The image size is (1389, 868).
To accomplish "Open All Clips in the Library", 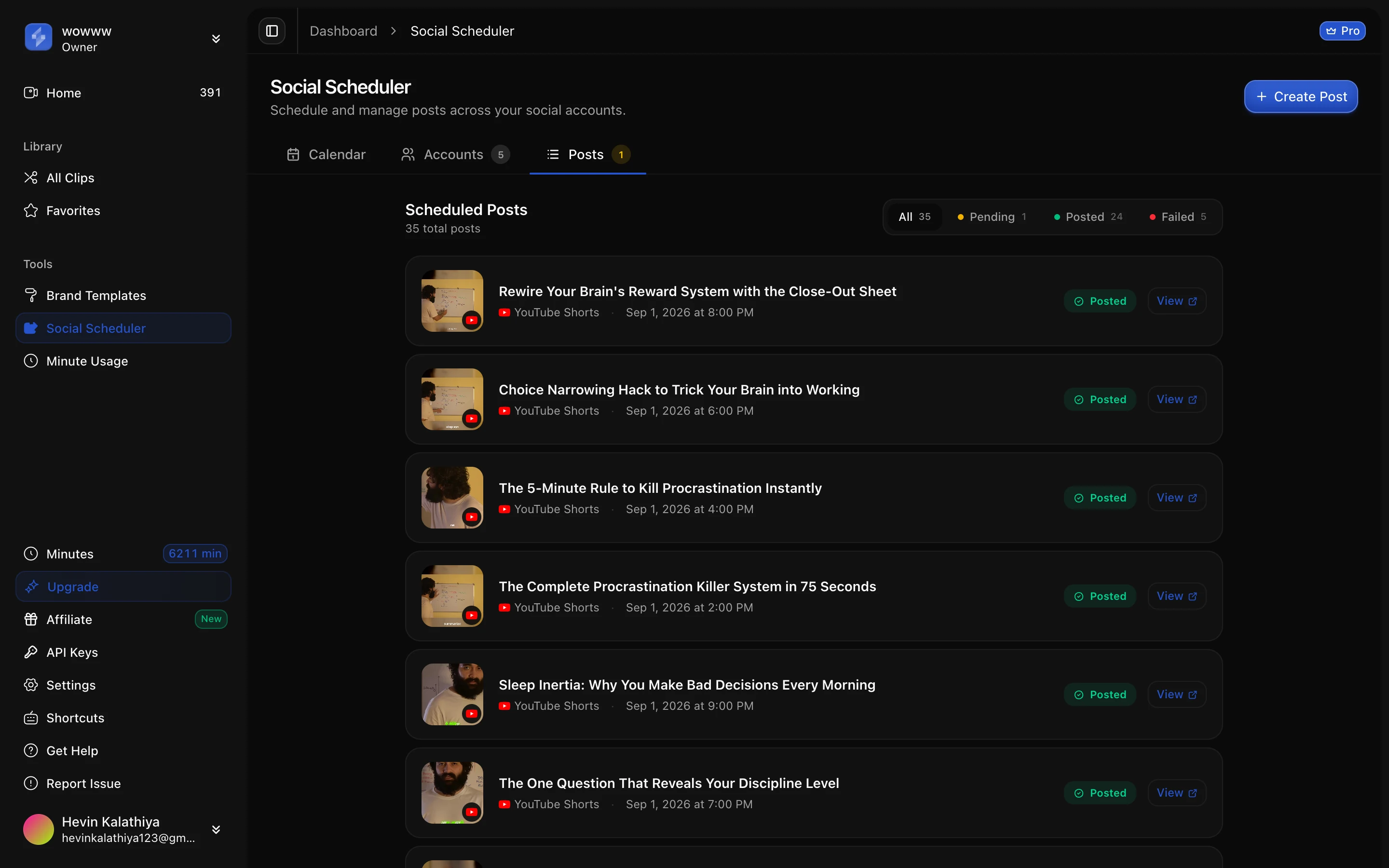I will coord(123,178).
